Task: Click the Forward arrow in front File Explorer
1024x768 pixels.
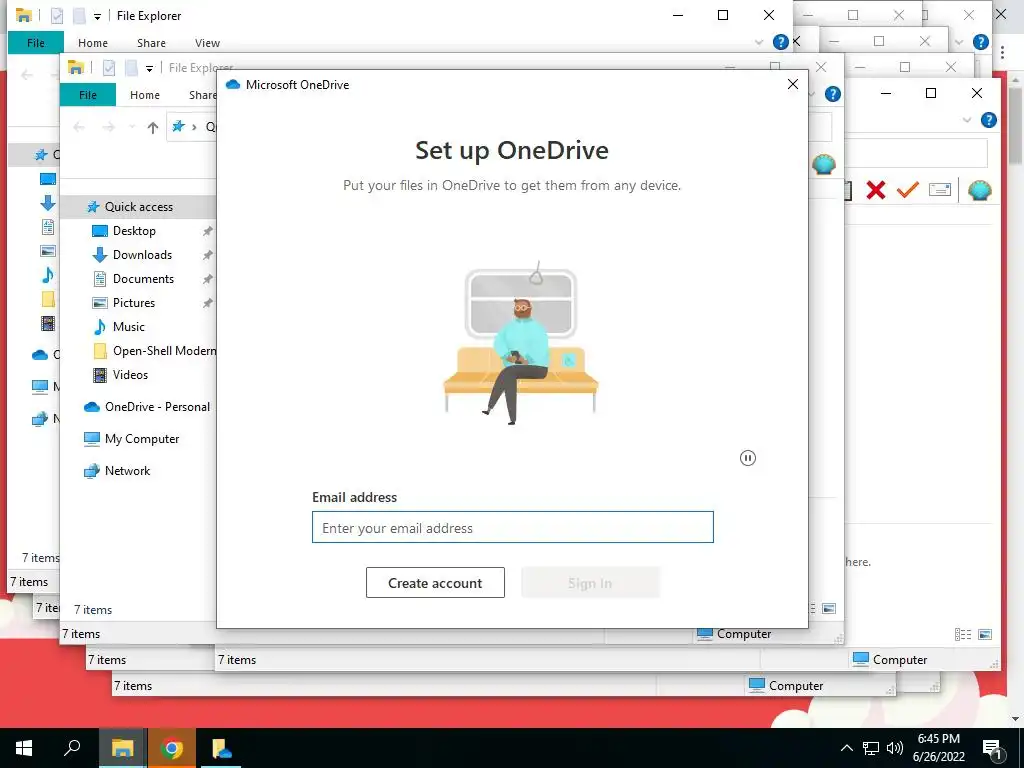Action: (108, 127)
